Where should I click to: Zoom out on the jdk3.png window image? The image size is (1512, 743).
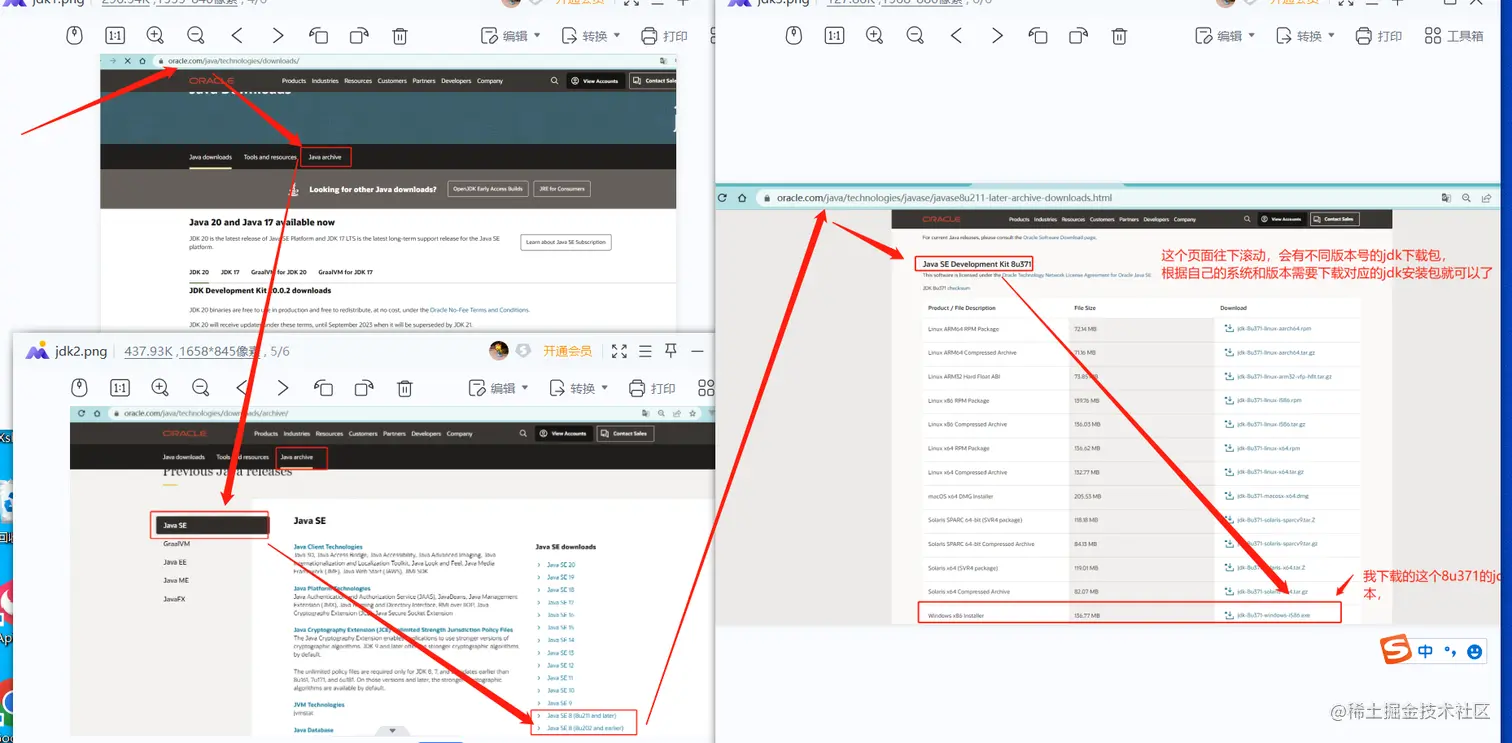[915, 36]
